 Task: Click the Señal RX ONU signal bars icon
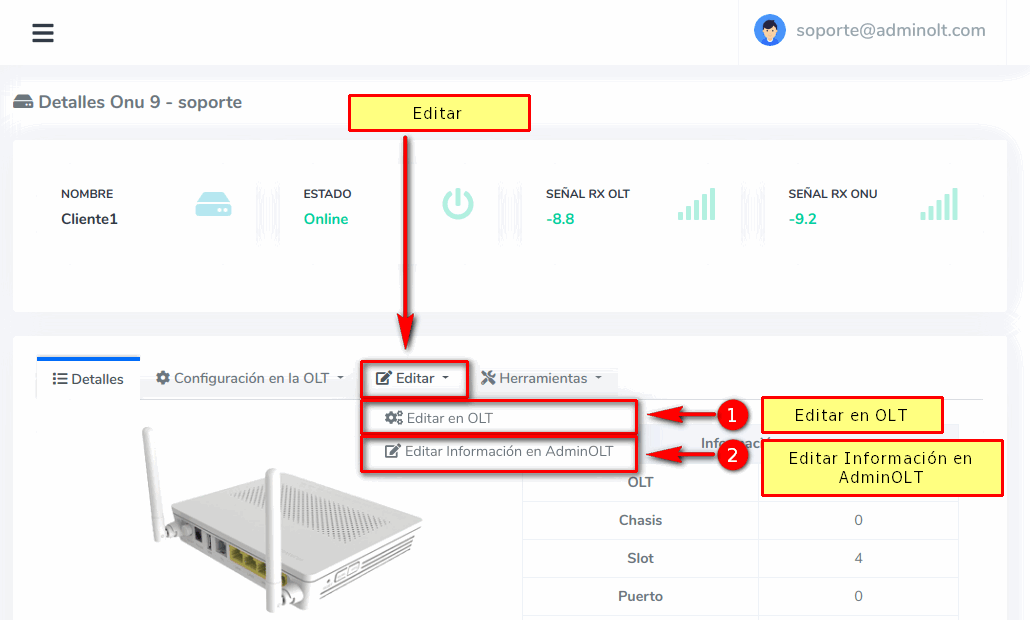coord(939,204)
